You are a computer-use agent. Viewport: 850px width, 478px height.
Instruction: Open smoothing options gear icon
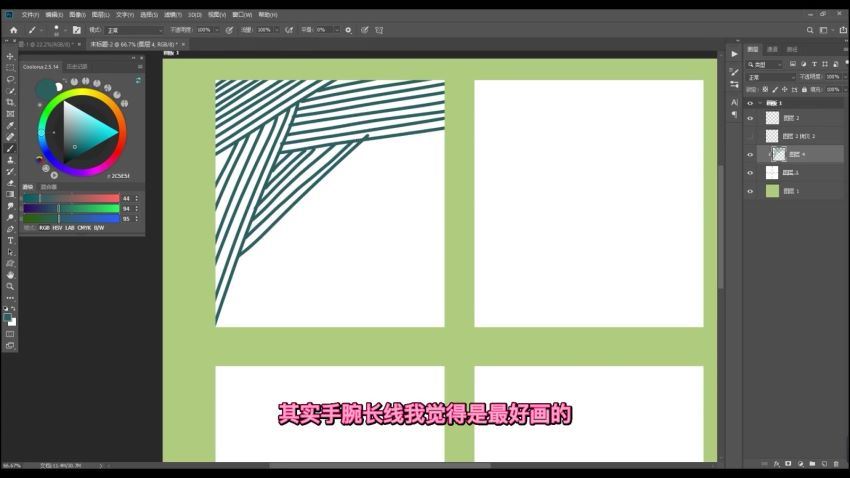point(348,30)
